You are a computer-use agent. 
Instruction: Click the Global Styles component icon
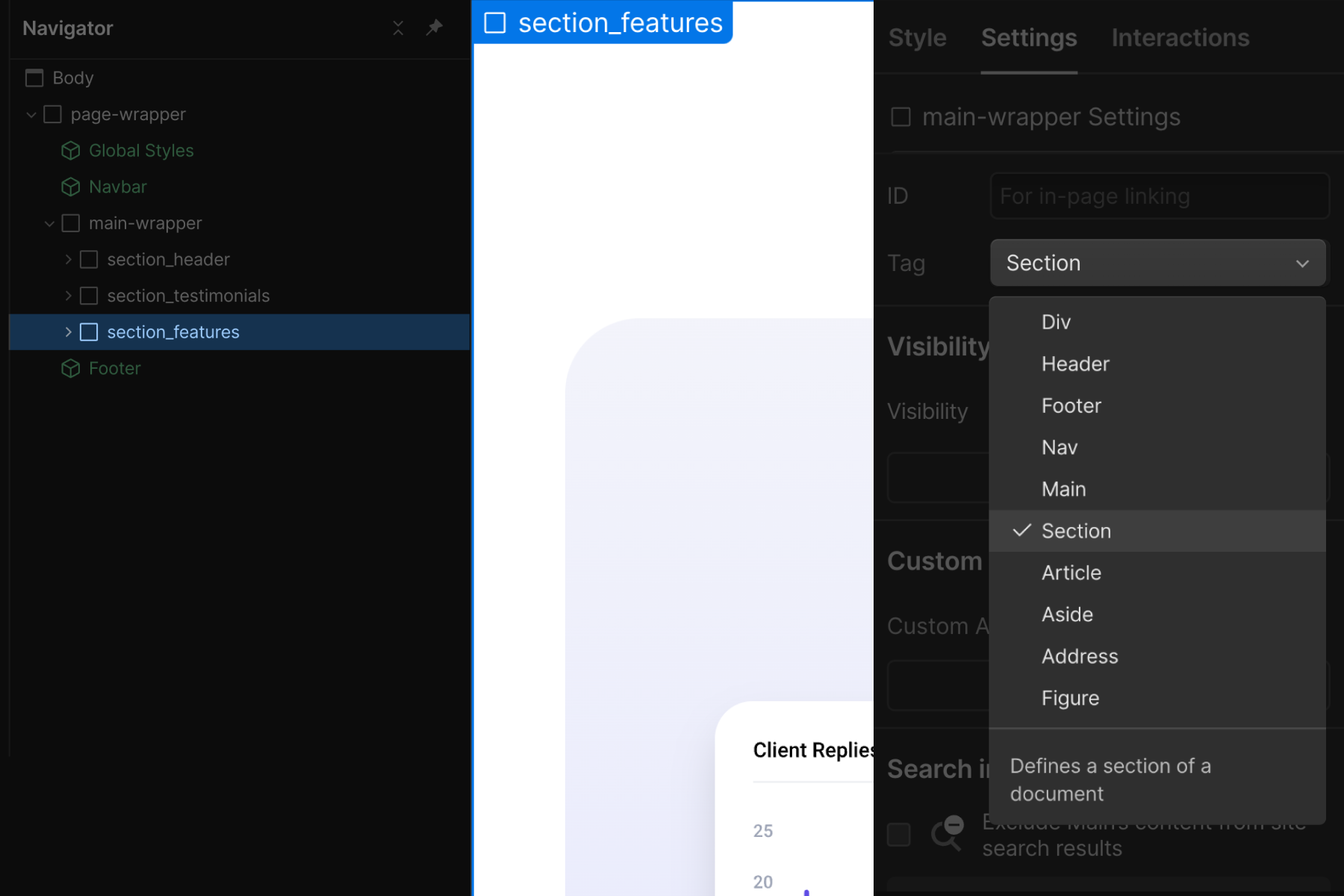70,150
